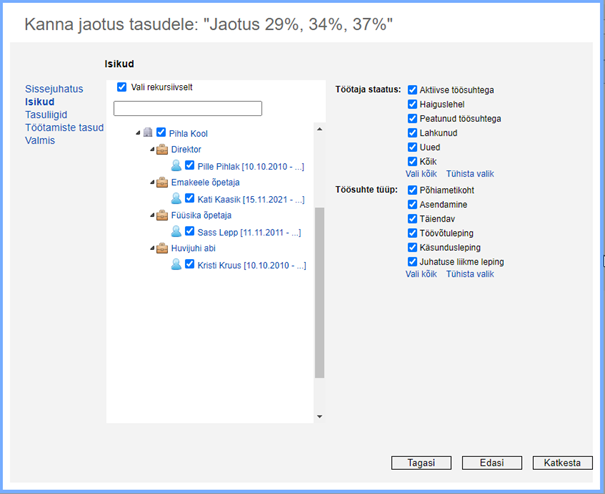Image resolution: width=605 pixels, height=494 pixels.
Task: Uncheck the Vali rekursiivselt checkbox
Action: (122, 87)
